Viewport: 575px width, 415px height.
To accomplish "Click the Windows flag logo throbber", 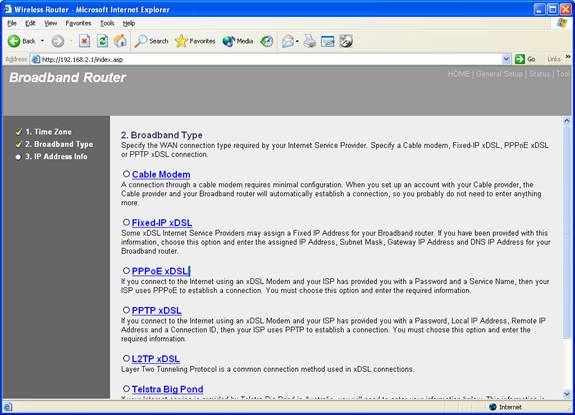I will pyautogui.click(x=561, y=23).
